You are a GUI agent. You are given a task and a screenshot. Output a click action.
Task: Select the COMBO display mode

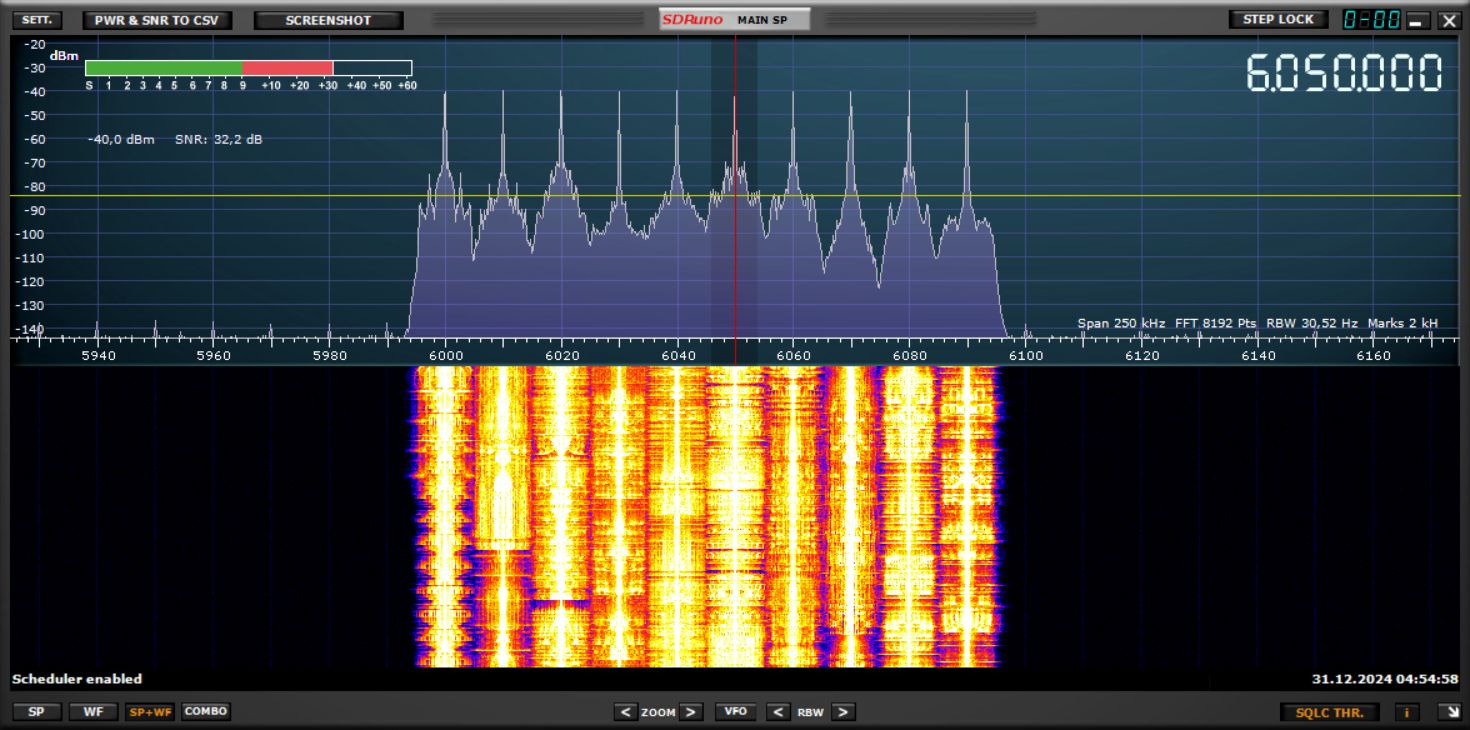coord(206,712)
